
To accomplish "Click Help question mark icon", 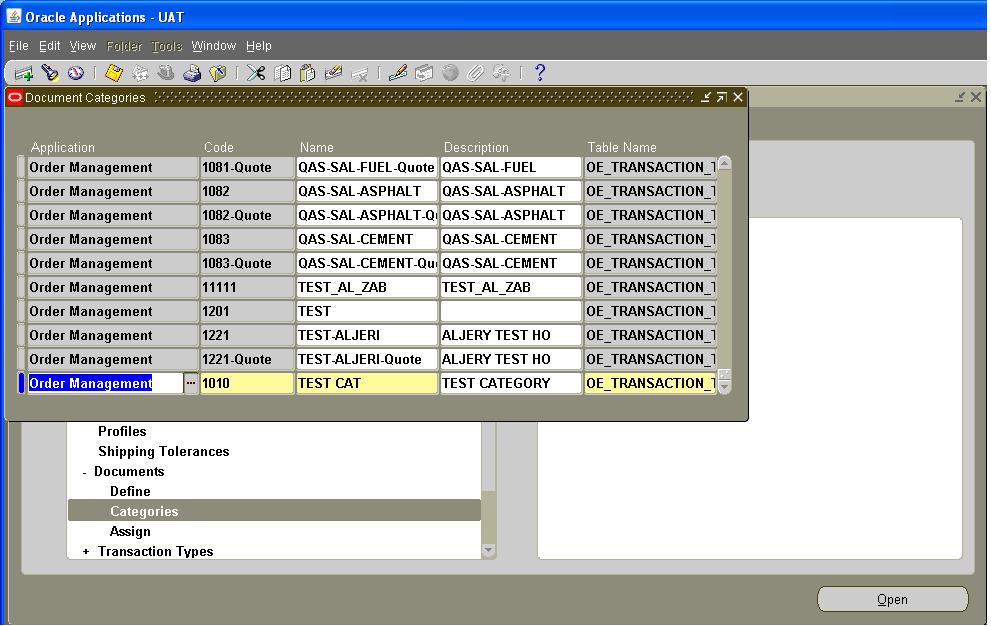I will (539, 72).
